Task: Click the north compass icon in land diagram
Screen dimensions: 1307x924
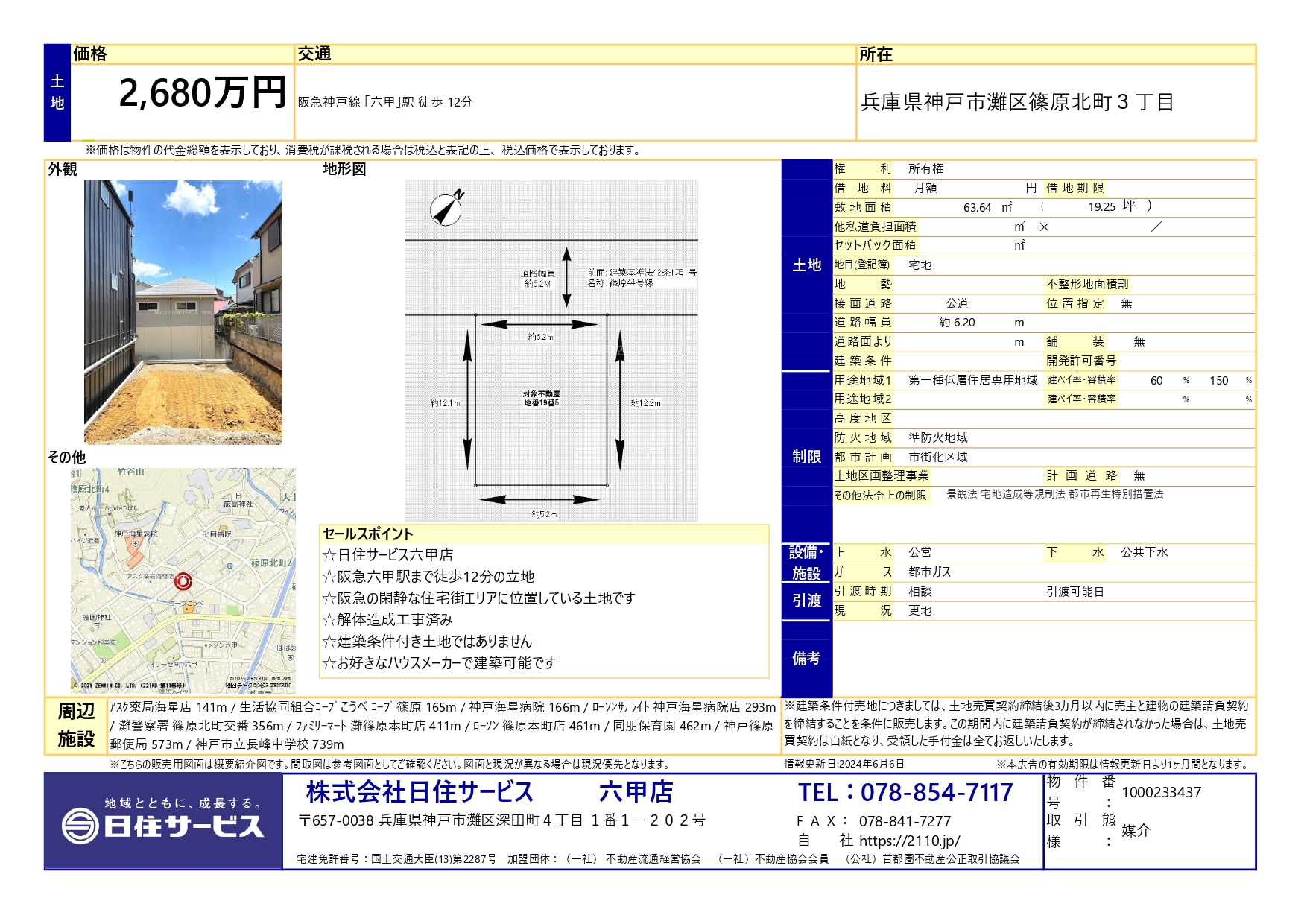Action: point(446,208)
